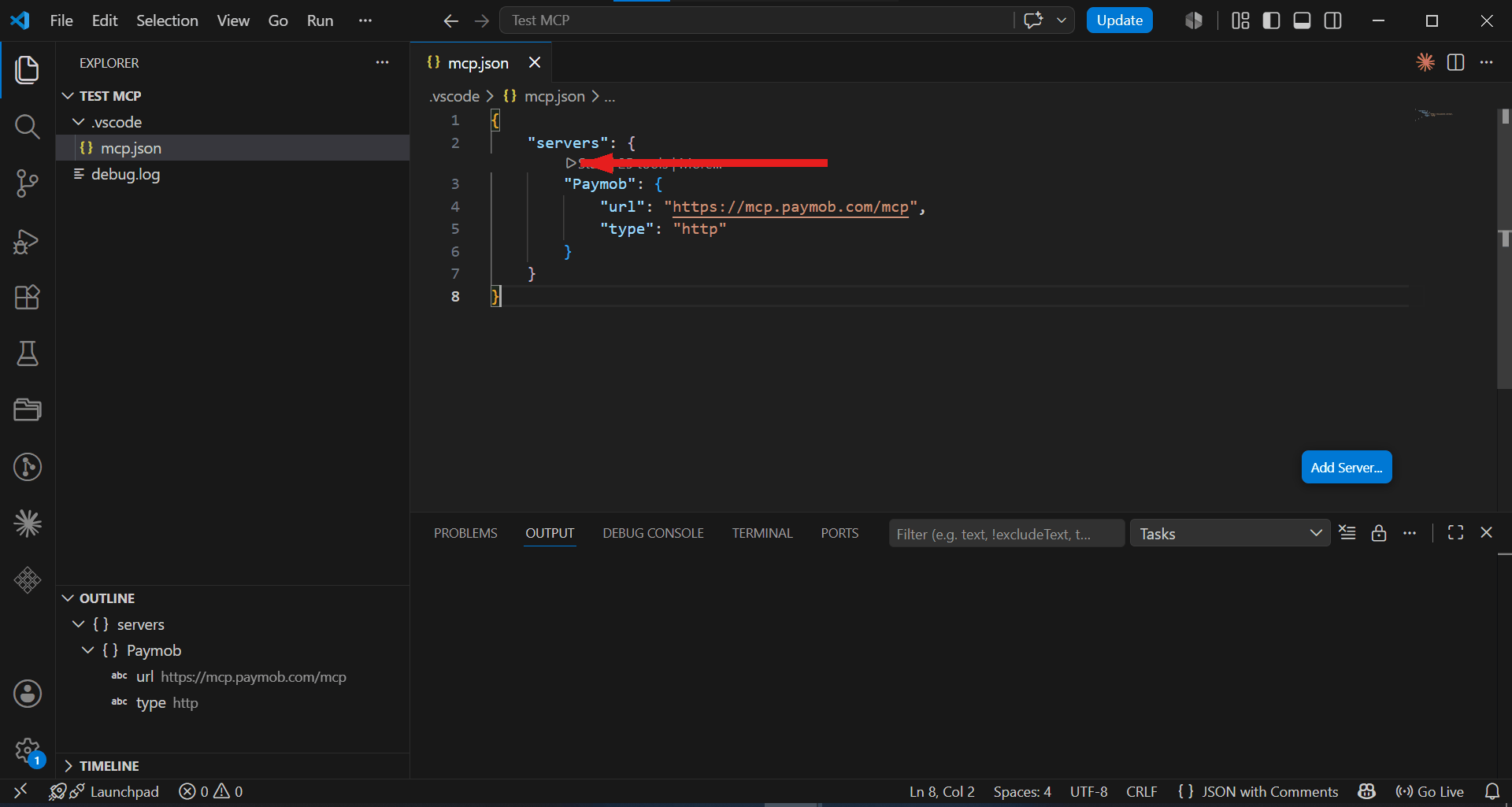Click the blue Update button
1512x807 pixels.
point(1119,20)
